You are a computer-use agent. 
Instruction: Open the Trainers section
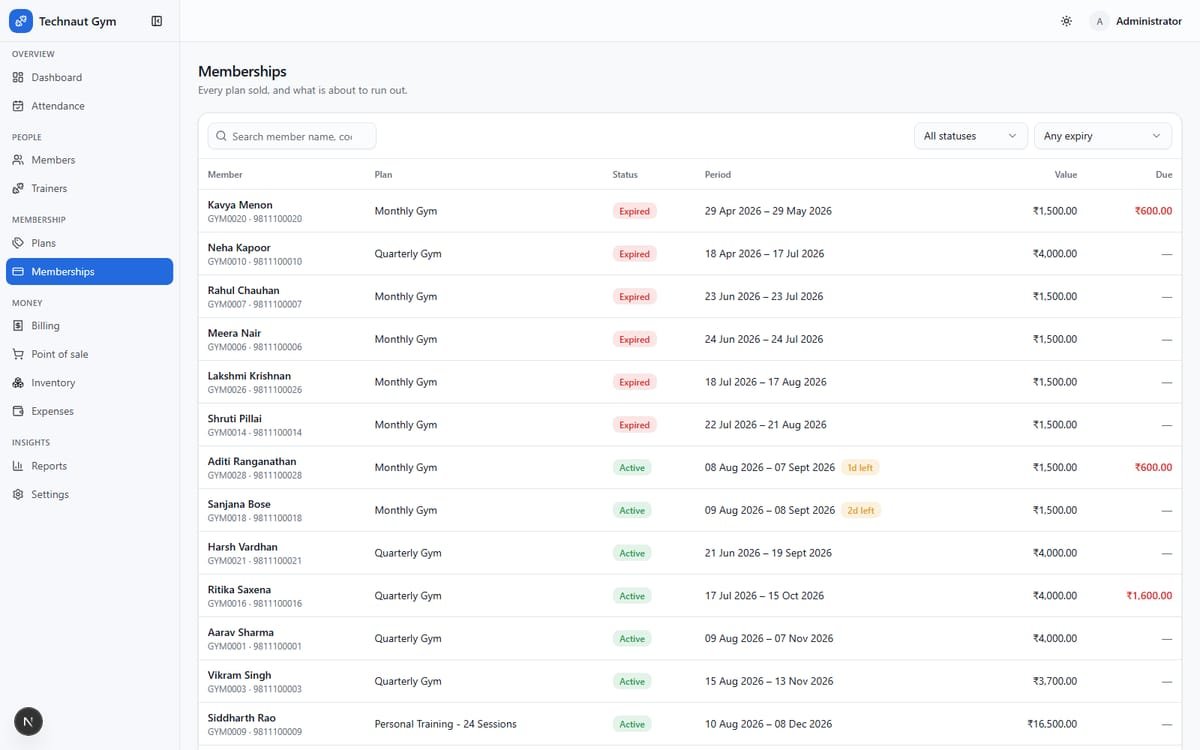89,188
